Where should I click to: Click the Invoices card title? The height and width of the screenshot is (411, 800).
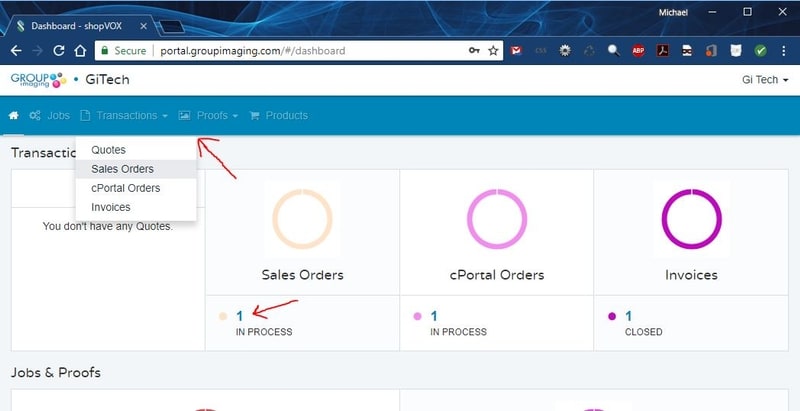tap(691, 275)
